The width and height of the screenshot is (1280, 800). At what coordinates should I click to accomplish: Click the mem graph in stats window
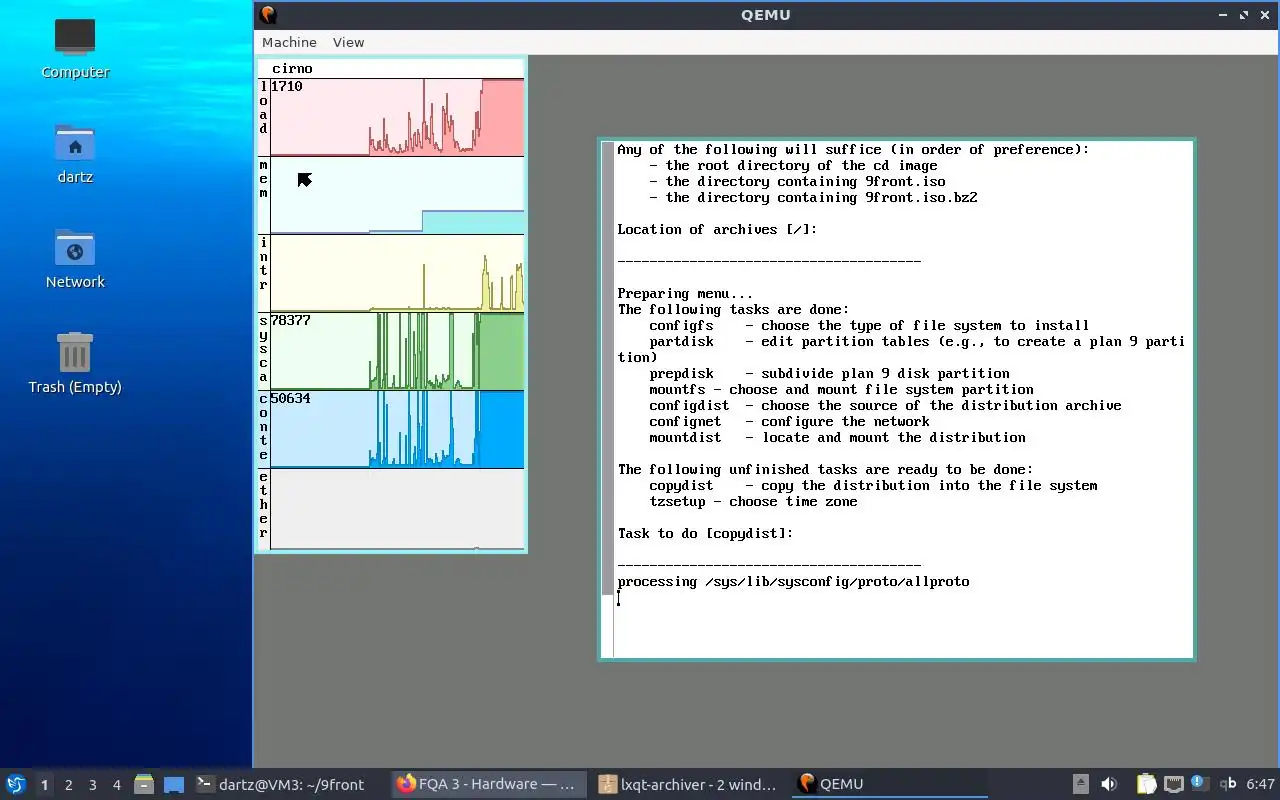click(x=397, y=195)
